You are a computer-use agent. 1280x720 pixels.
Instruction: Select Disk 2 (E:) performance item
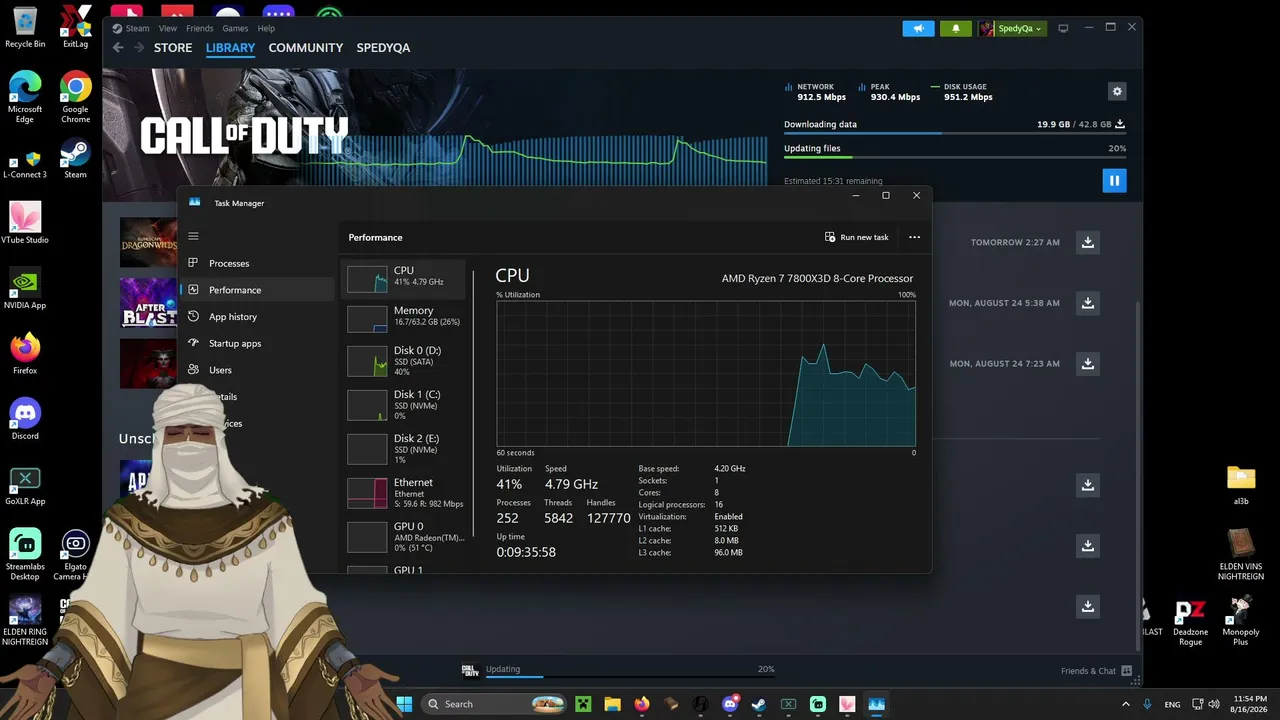[x=405, y=449]
